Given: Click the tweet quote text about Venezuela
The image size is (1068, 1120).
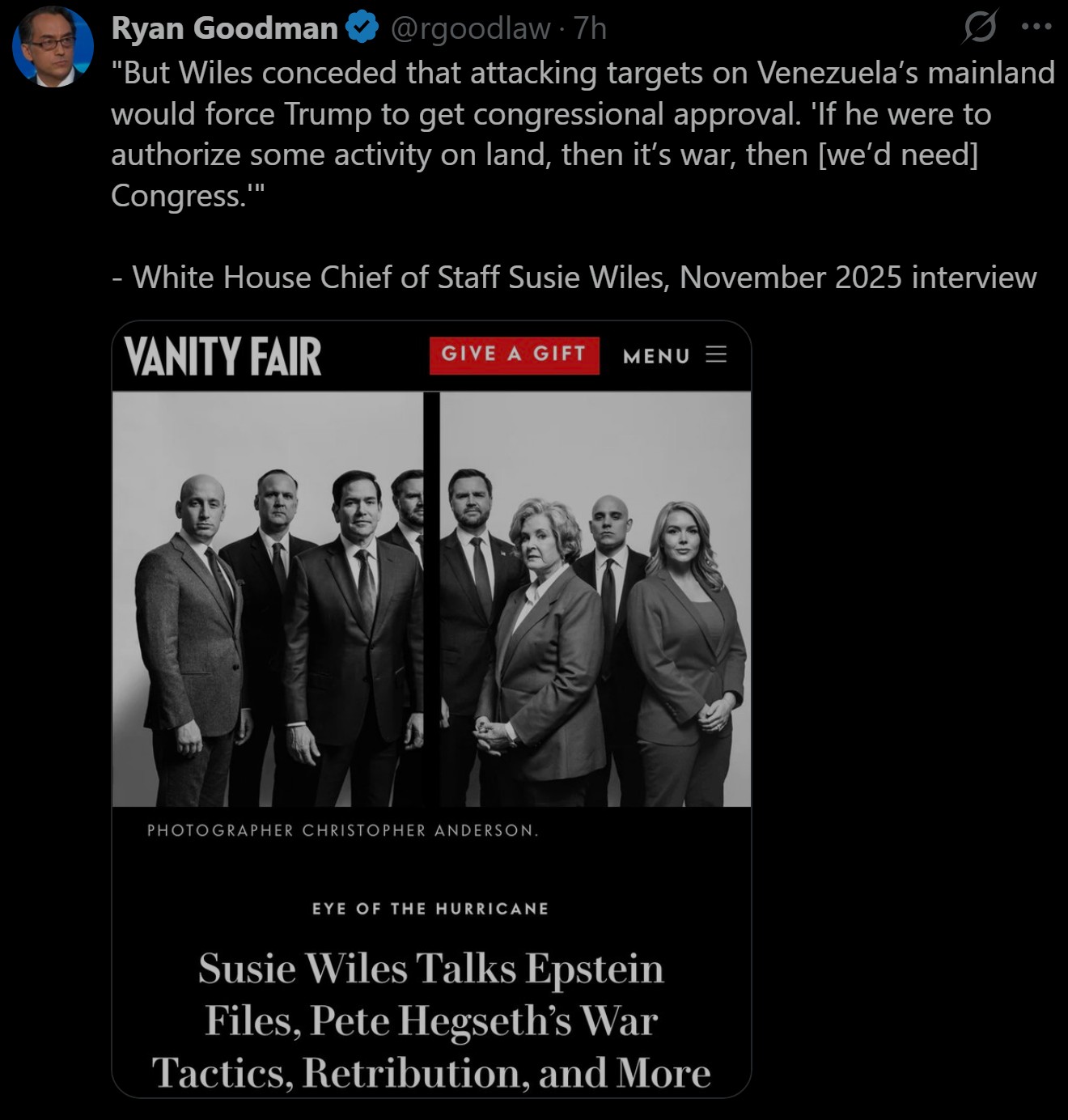Looking at the screenshot, I should (x=583, y=134).
